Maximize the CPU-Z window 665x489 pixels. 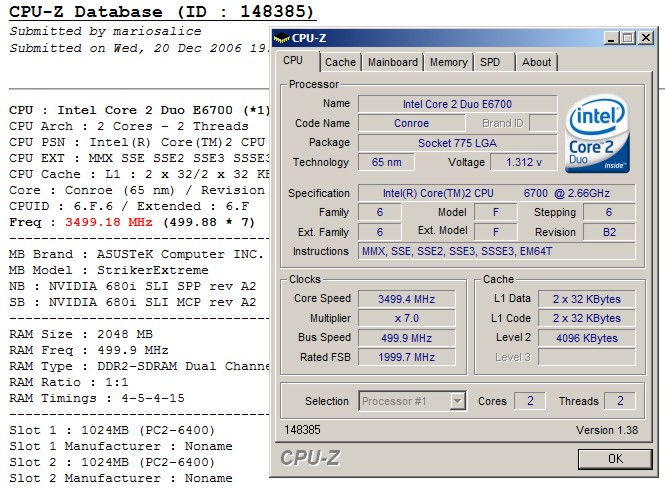pos(628,38)
